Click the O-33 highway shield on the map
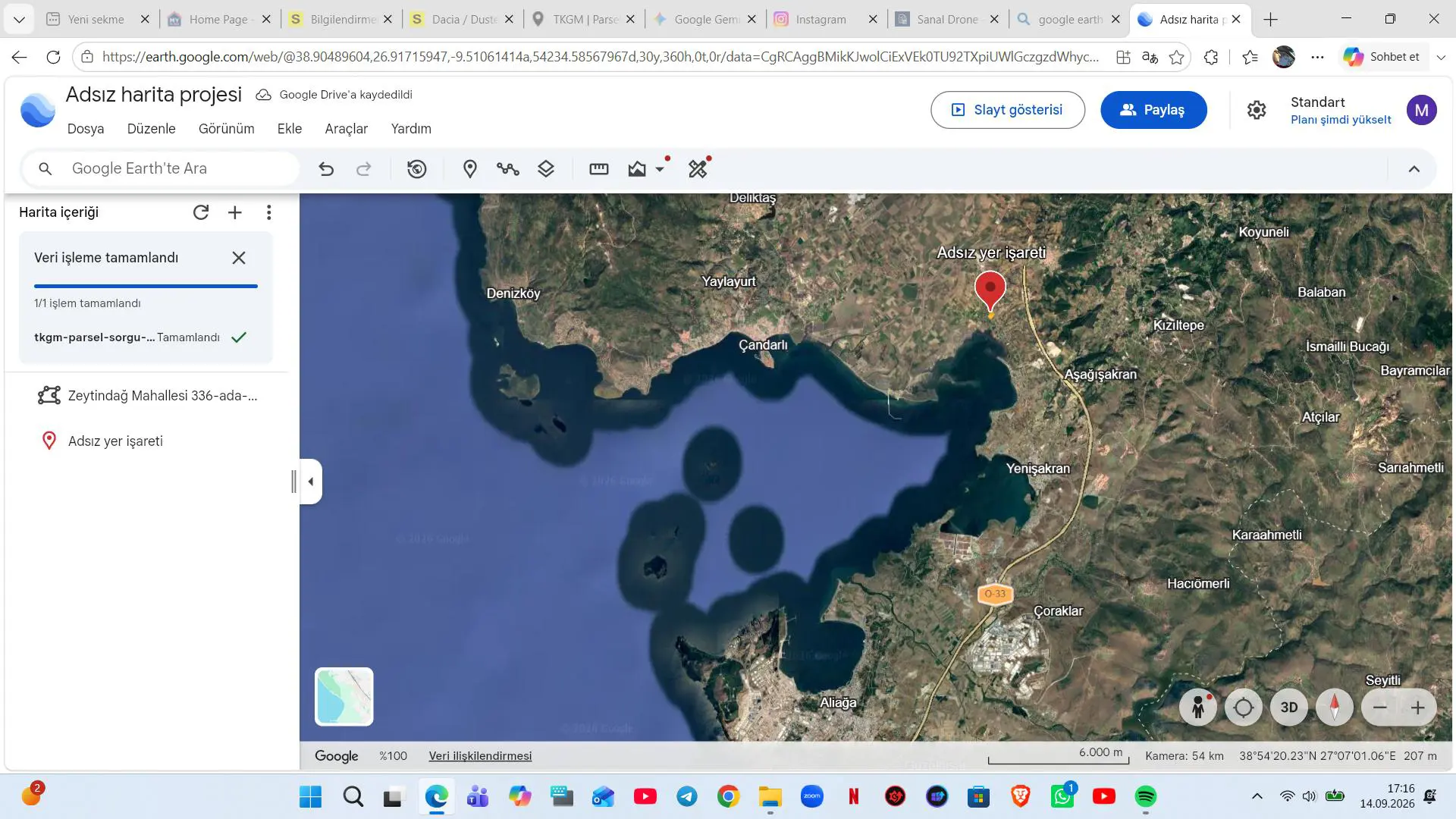Screen dimensions: 1456x819 995,594
